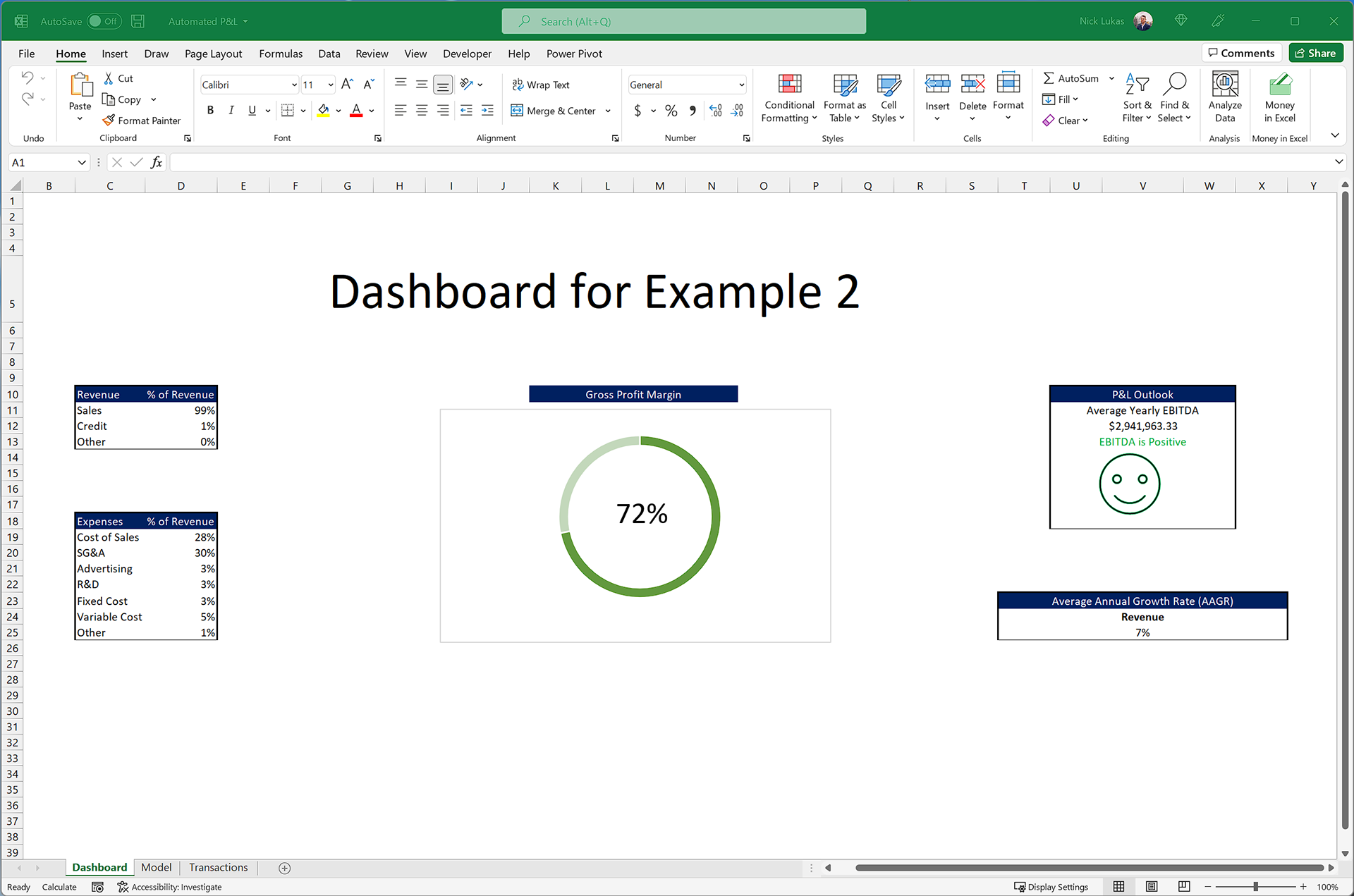Click the Save floppy disk icon
The width and height of the screenshot is (1354, 896).
[138, 21]
